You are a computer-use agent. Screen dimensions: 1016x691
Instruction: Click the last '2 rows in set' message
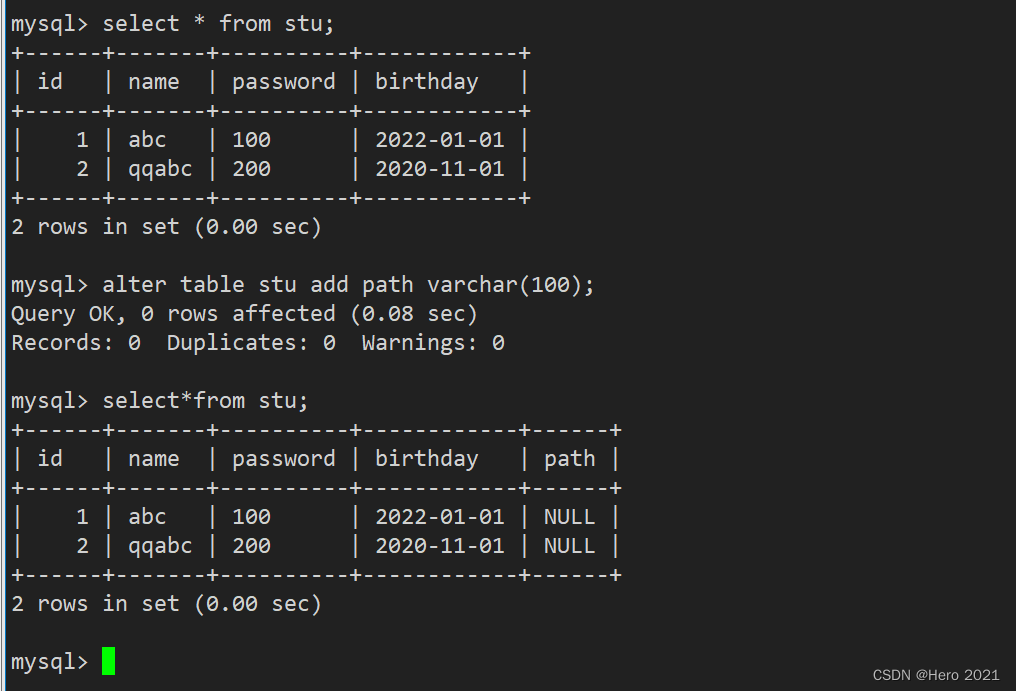(167, 604)
